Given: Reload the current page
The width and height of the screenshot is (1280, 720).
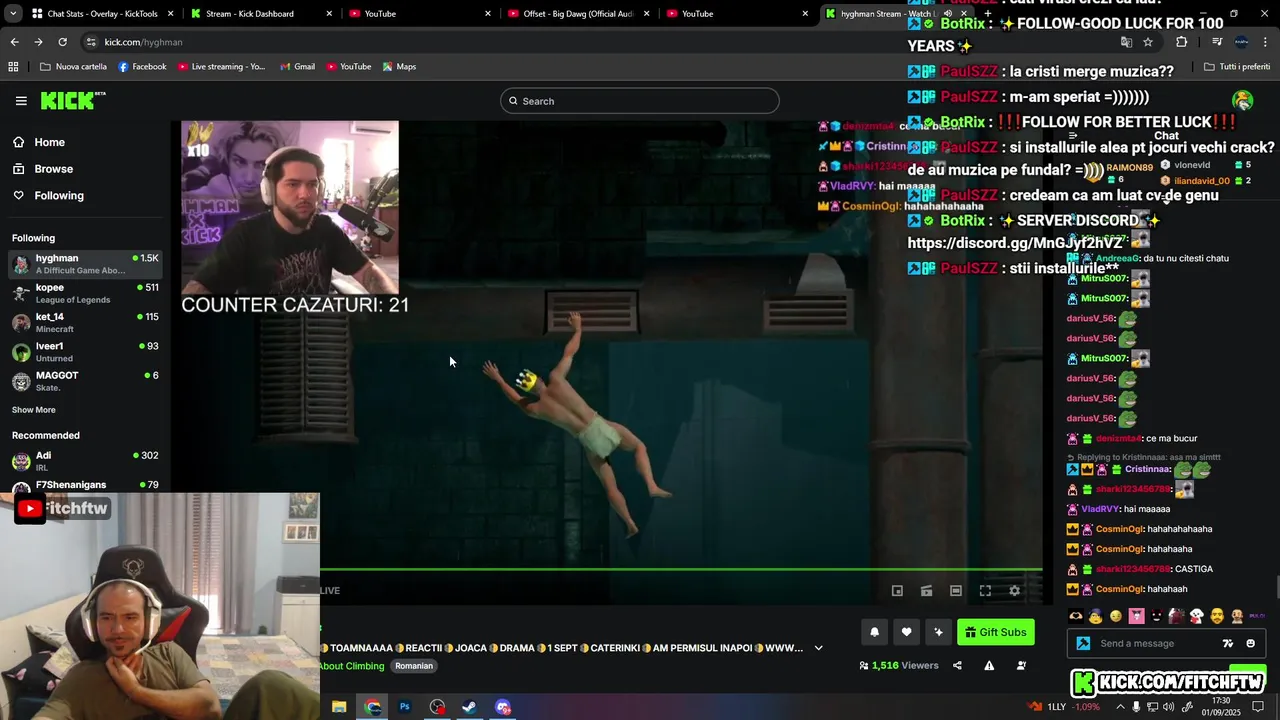Looking at the screenshot, I should point(62,42).
